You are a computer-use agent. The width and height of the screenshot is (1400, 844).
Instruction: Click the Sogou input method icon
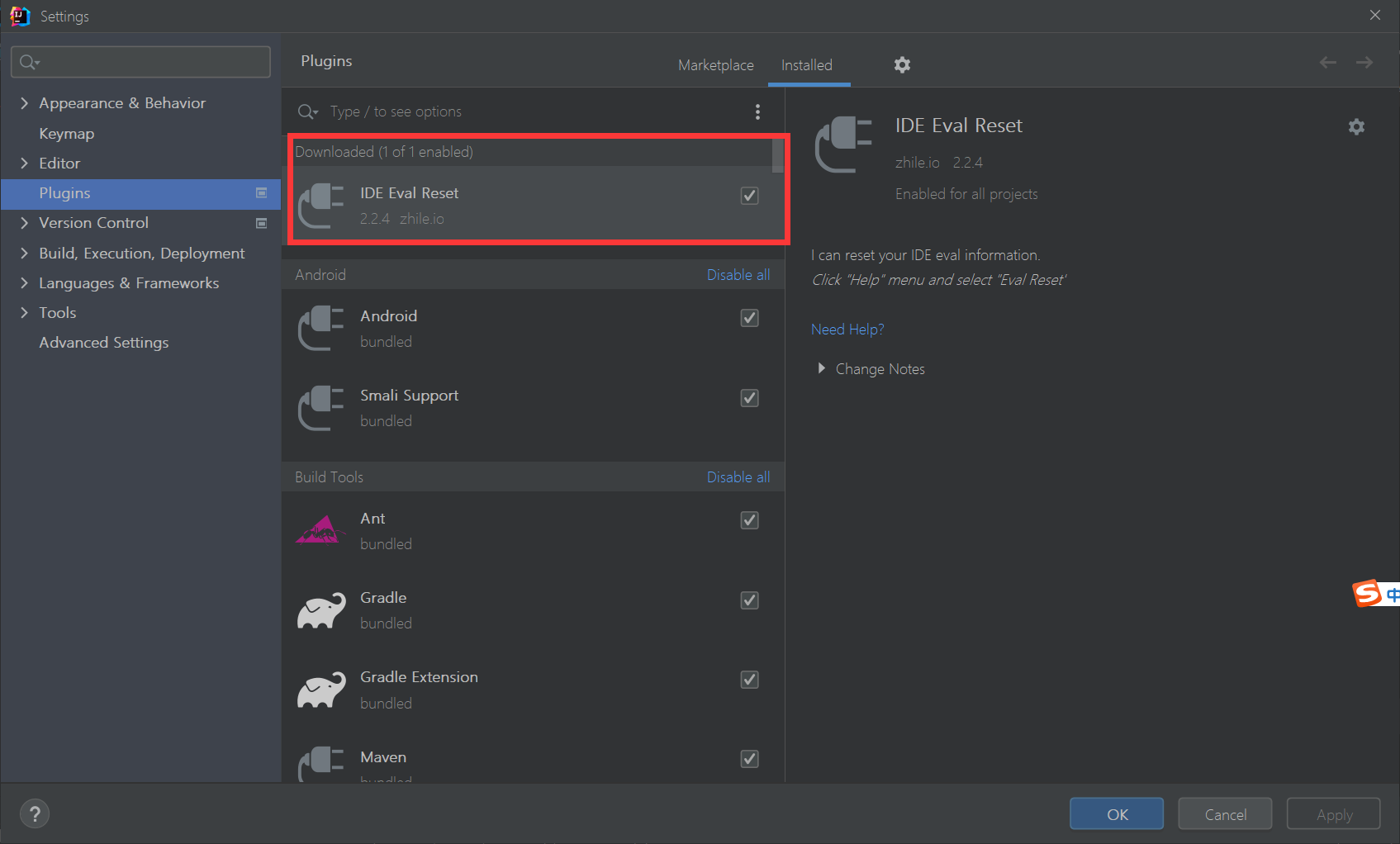click(1368, 593)
